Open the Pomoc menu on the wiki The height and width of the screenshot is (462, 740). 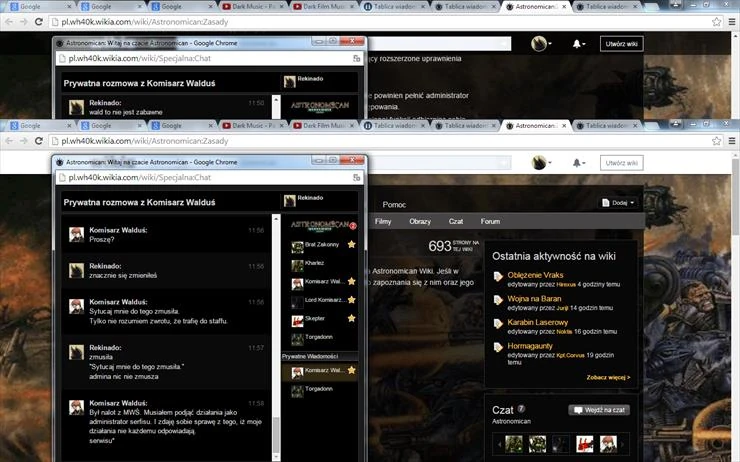pos(394,205)
